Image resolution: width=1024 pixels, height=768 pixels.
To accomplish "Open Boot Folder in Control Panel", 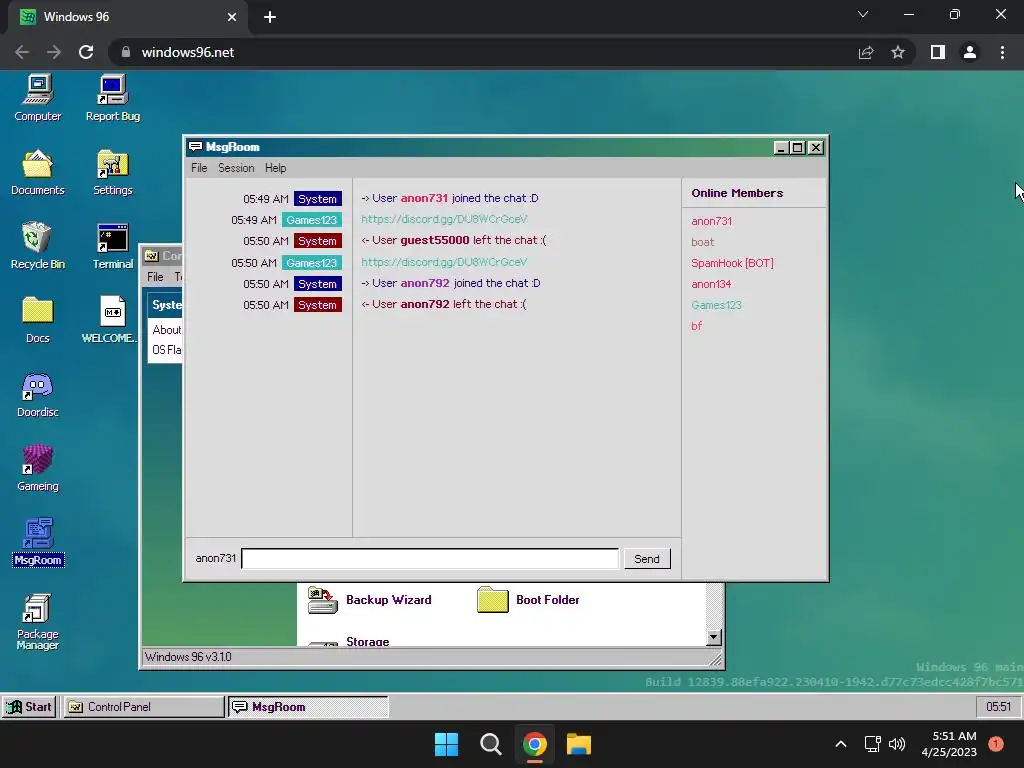I will coord(528,600).
